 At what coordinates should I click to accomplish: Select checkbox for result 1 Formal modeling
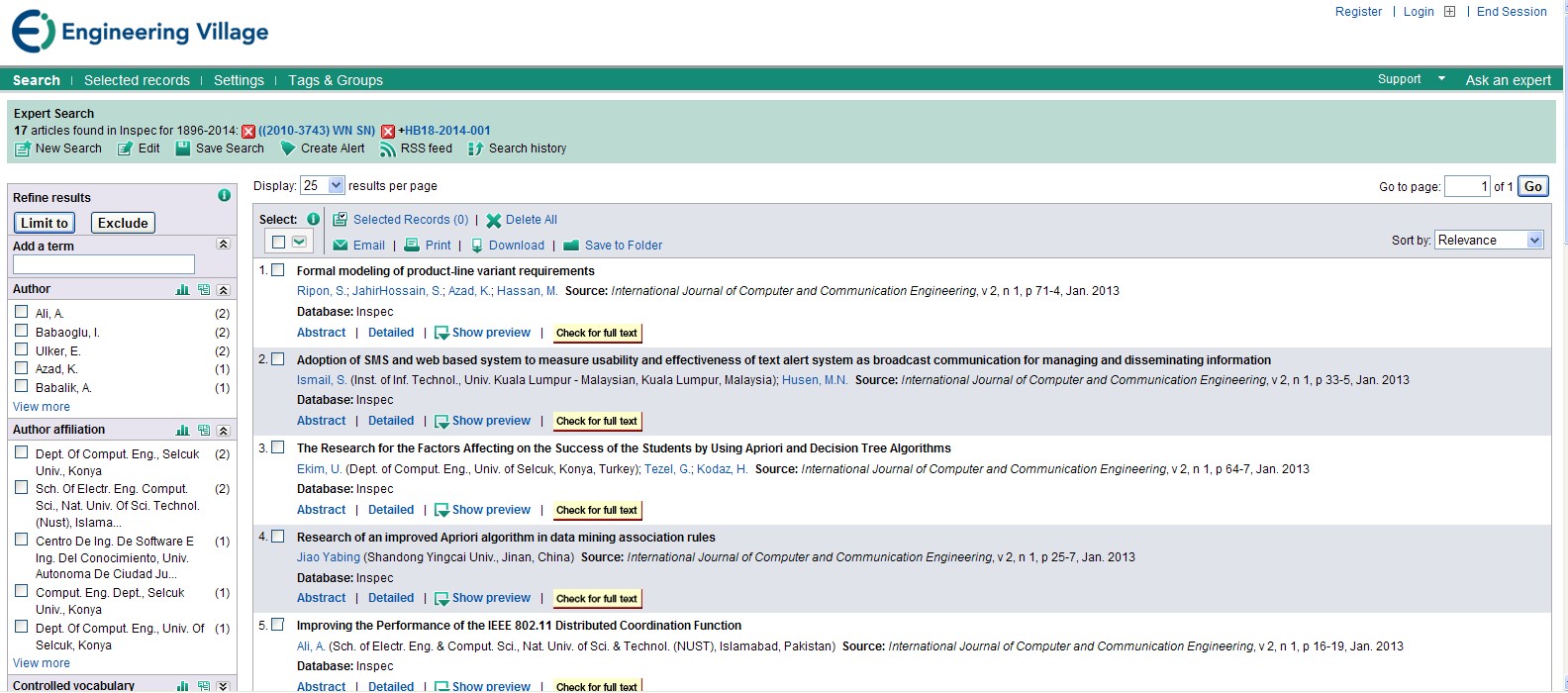click(x=278, y=269)
